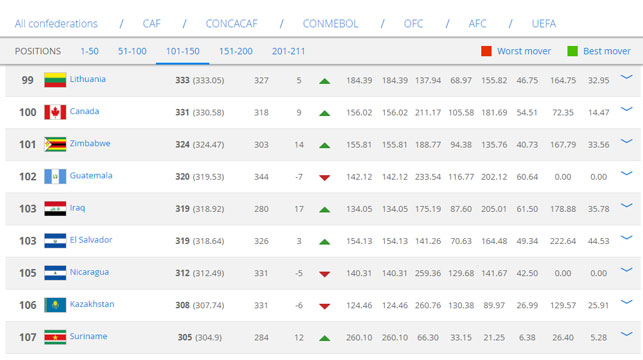Click Suriname's points 305 (304.9)
The height and width of the screenshot is (360, 643).
click(200, 337)
